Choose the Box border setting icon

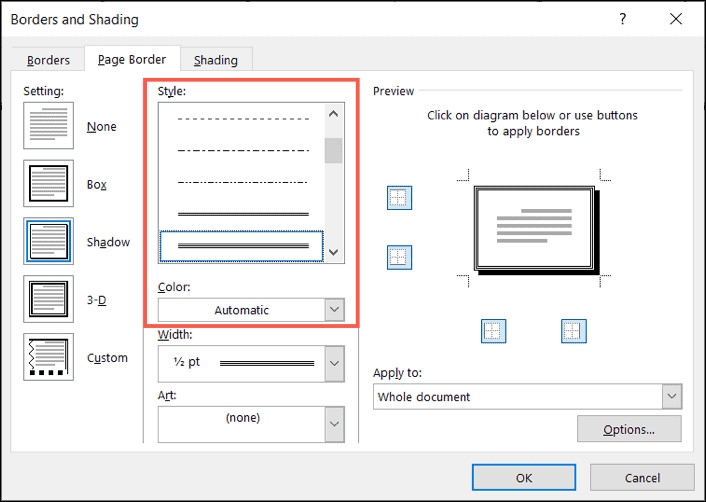pyautogui.click(x=48, y=183)
